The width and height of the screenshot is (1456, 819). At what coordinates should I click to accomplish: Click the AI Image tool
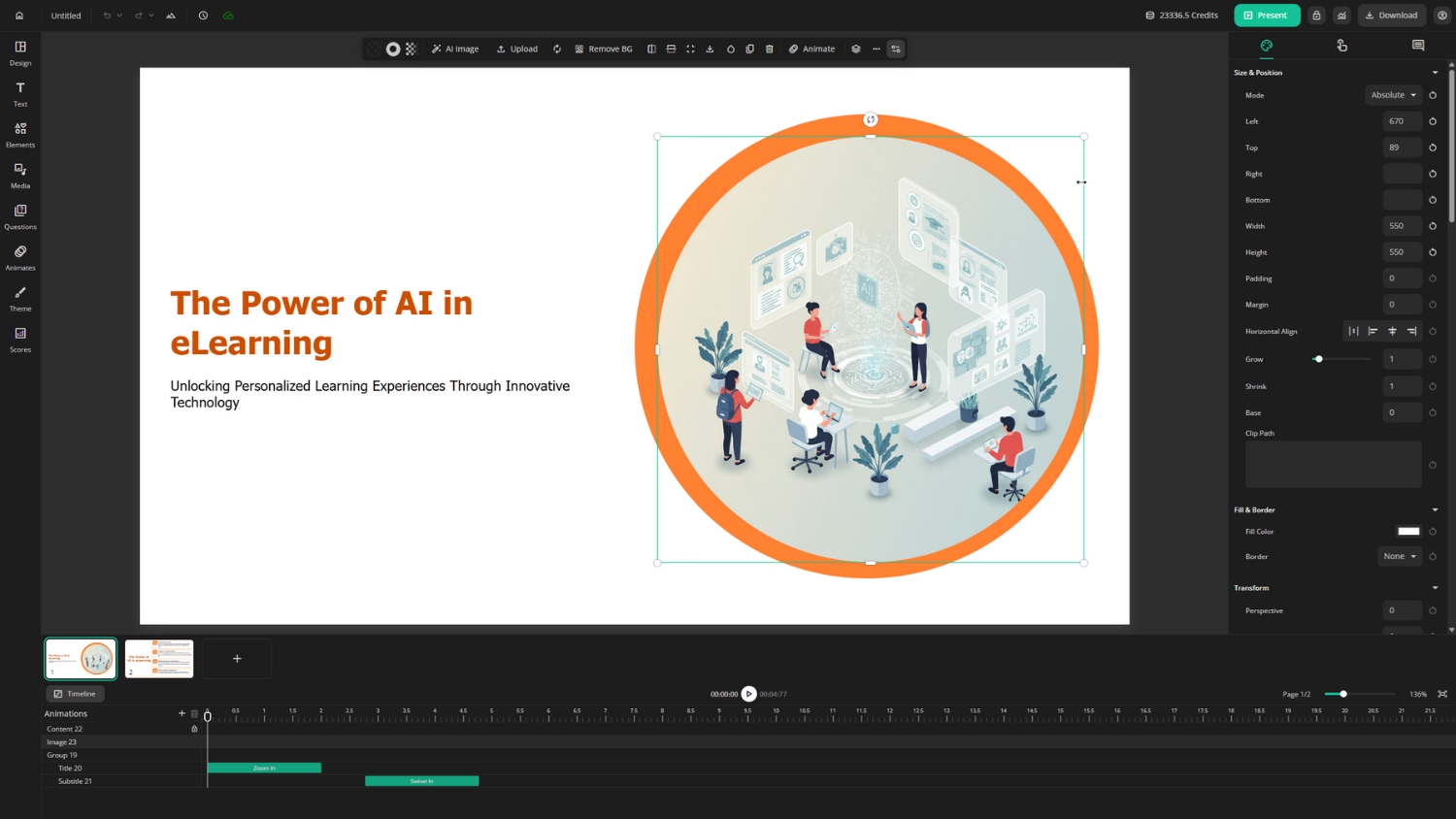(x=455, y=49)
